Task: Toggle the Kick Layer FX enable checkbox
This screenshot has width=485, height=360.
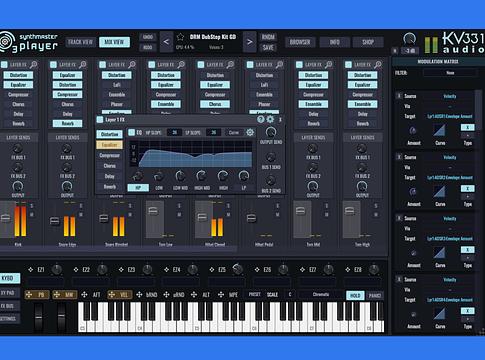Action: 4,64
